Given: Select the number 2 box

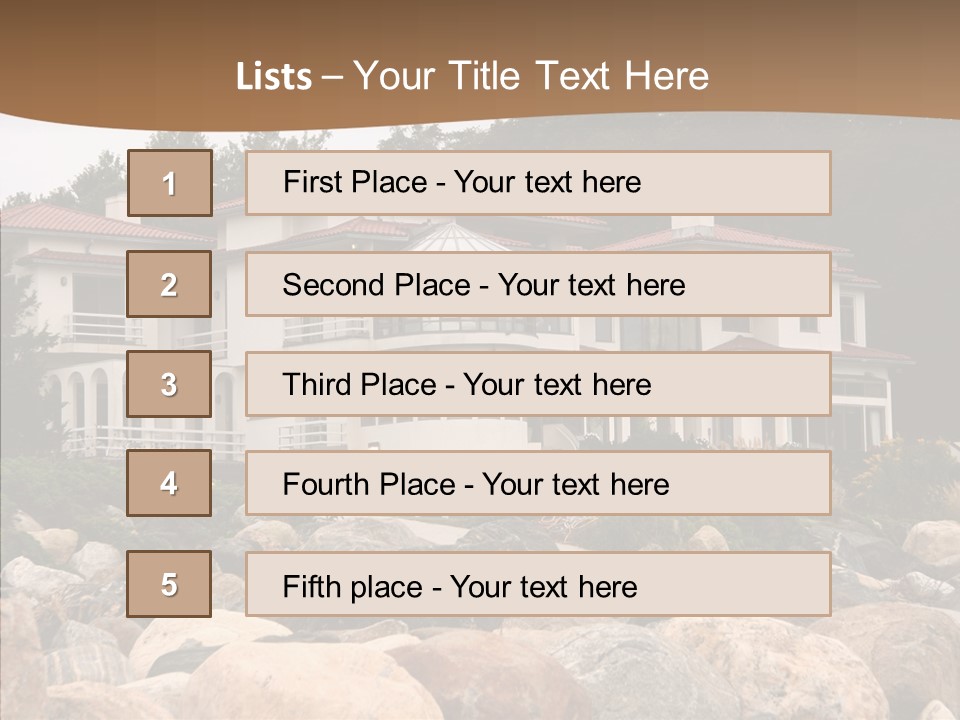Looking at the screenshot, I should pyautogui.click(x=169, y=284).
